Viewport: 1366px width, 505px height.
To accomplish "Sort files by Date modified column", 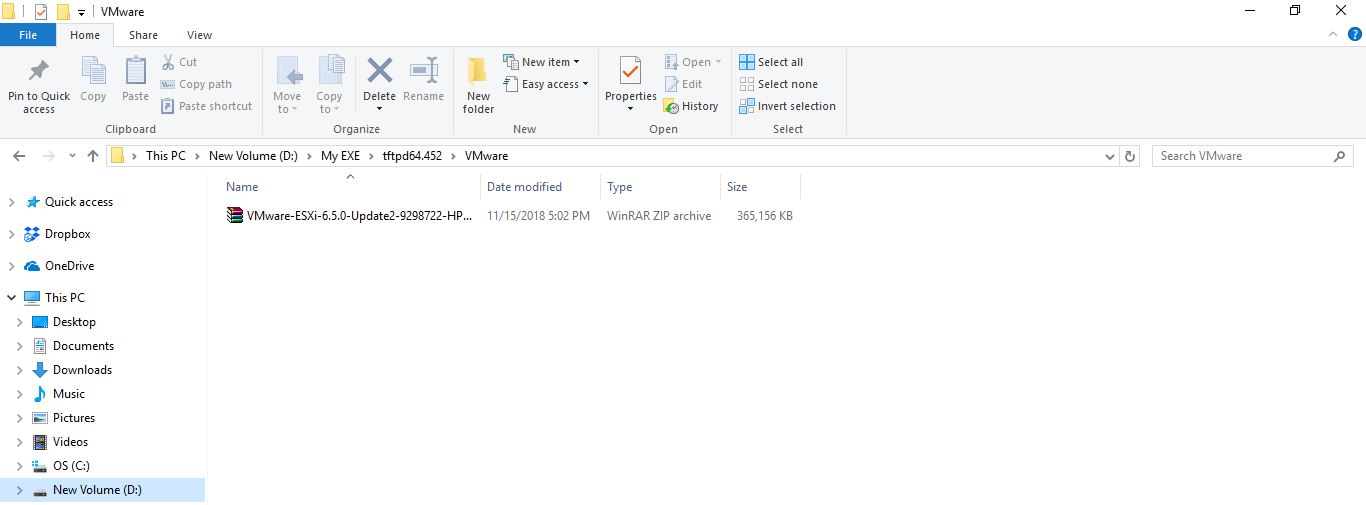I will [x=524, y=187].
